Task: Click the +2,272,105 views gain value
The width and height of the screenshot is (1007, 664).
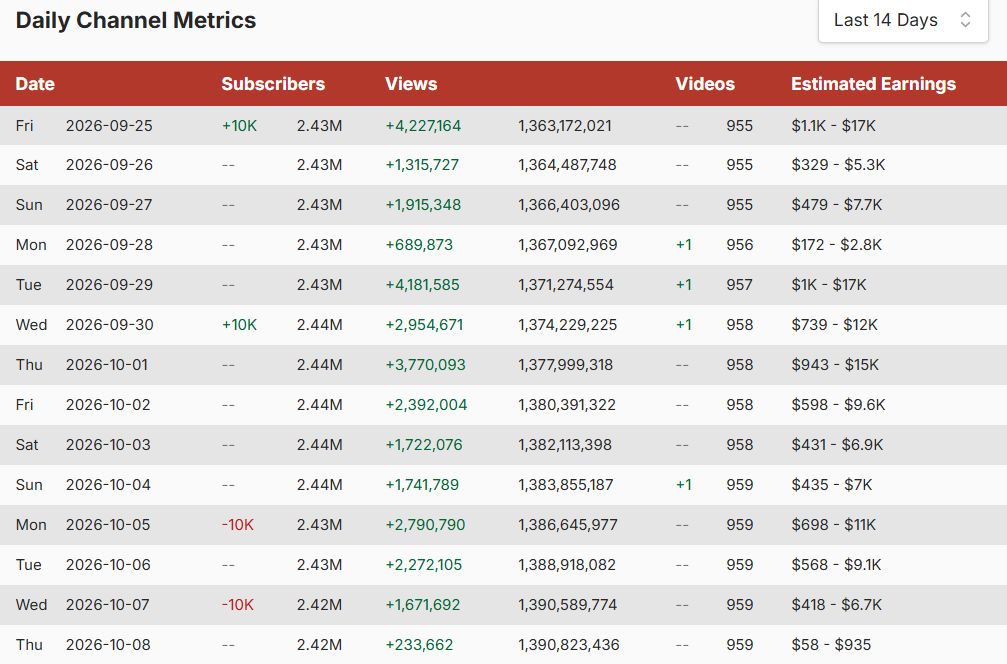Action: (x=424, y=564)
